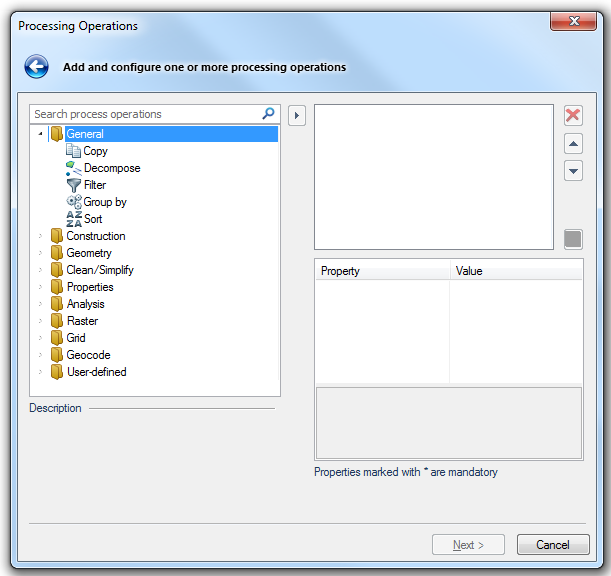The image size is (611, 576).
Task: Select the Geocode tree item
Action: tap(88, 355)
